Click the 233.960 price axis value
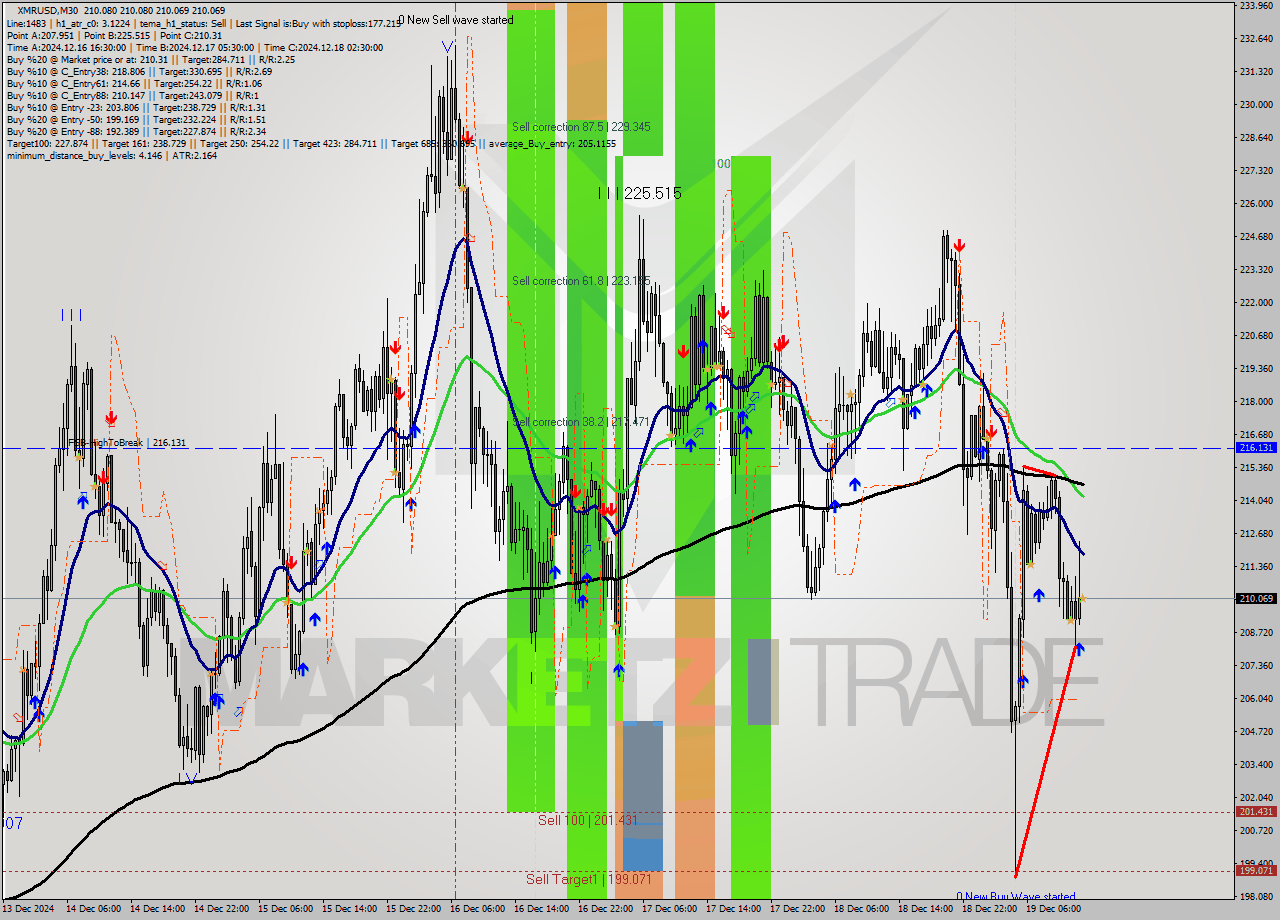The image size is (1280, 920). click(x=1256, y=6)
